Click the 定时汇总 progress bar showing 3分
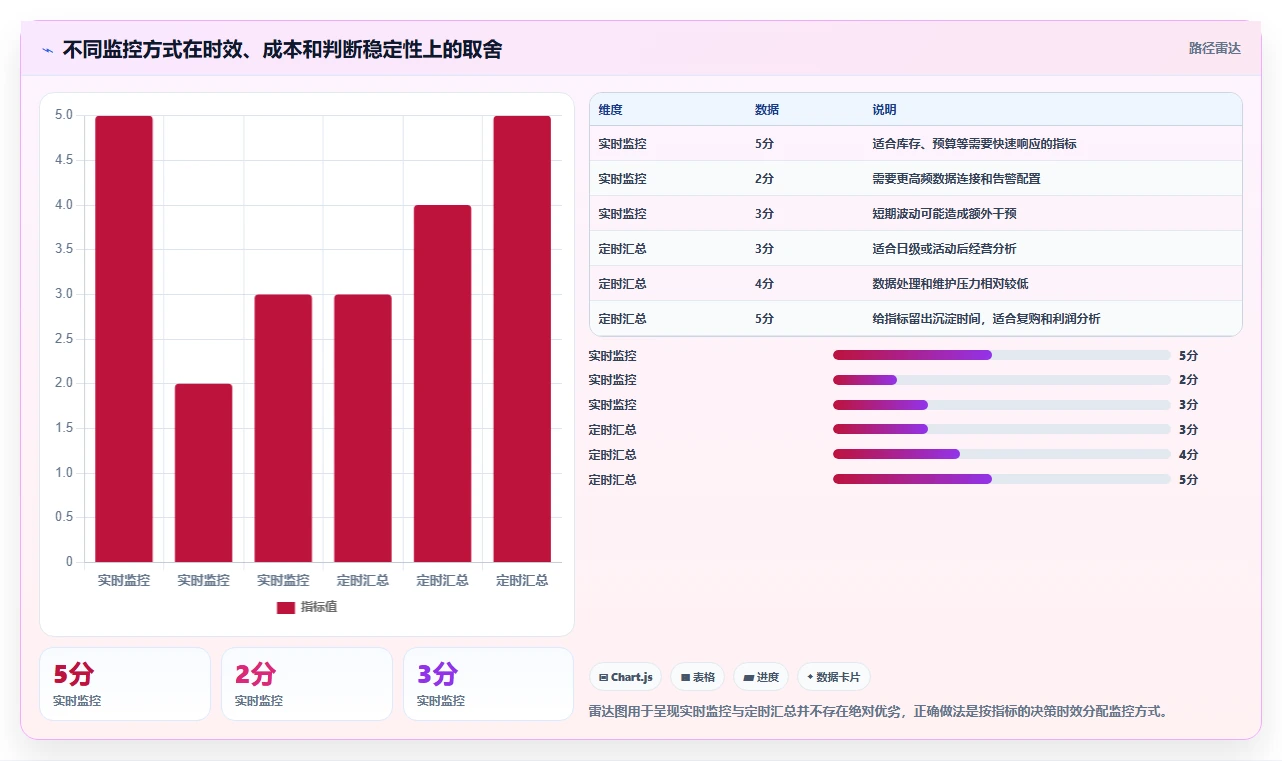Viewport: 1282px width, 761px height. [1001, 430]
